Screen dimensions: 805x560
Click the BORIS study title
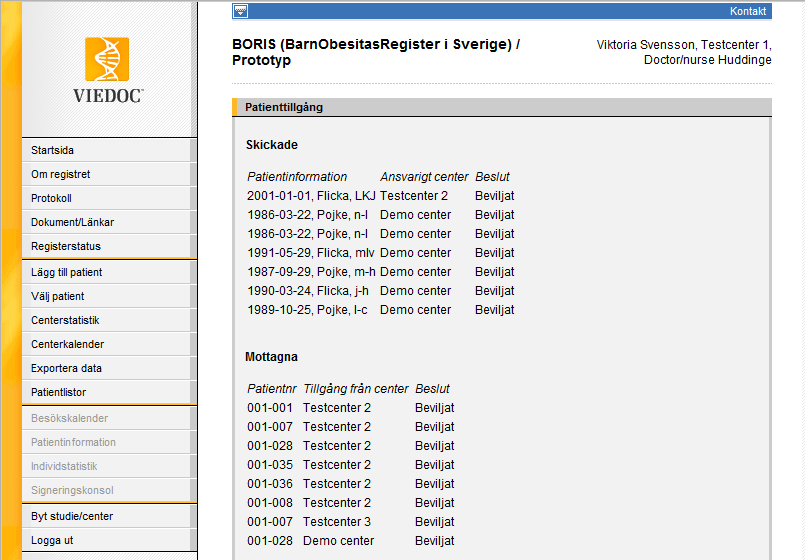[376, 52]
